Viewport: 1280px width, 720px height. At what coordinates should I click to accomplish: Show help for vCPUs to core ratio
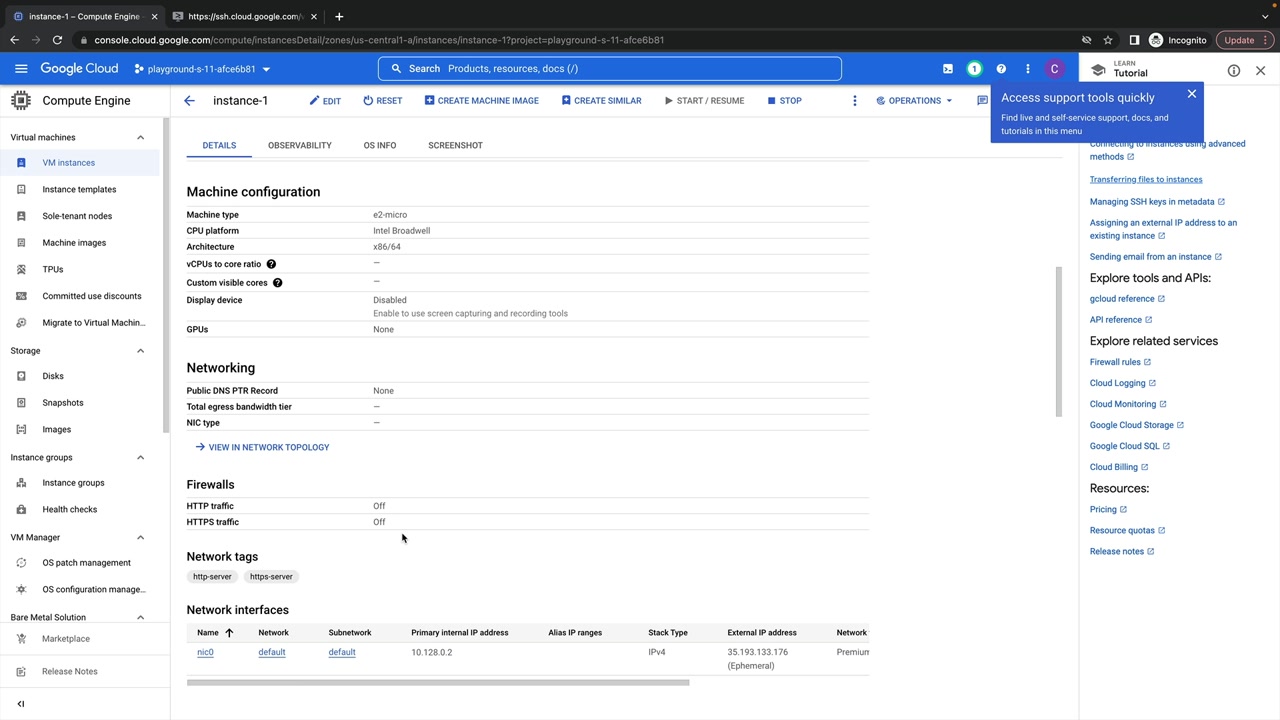coord(271,264)
